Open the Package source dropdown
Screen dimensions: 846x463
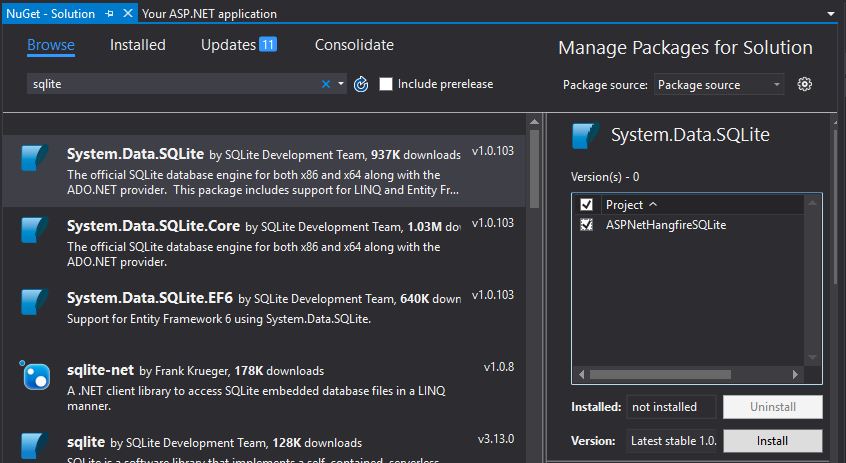719,85
